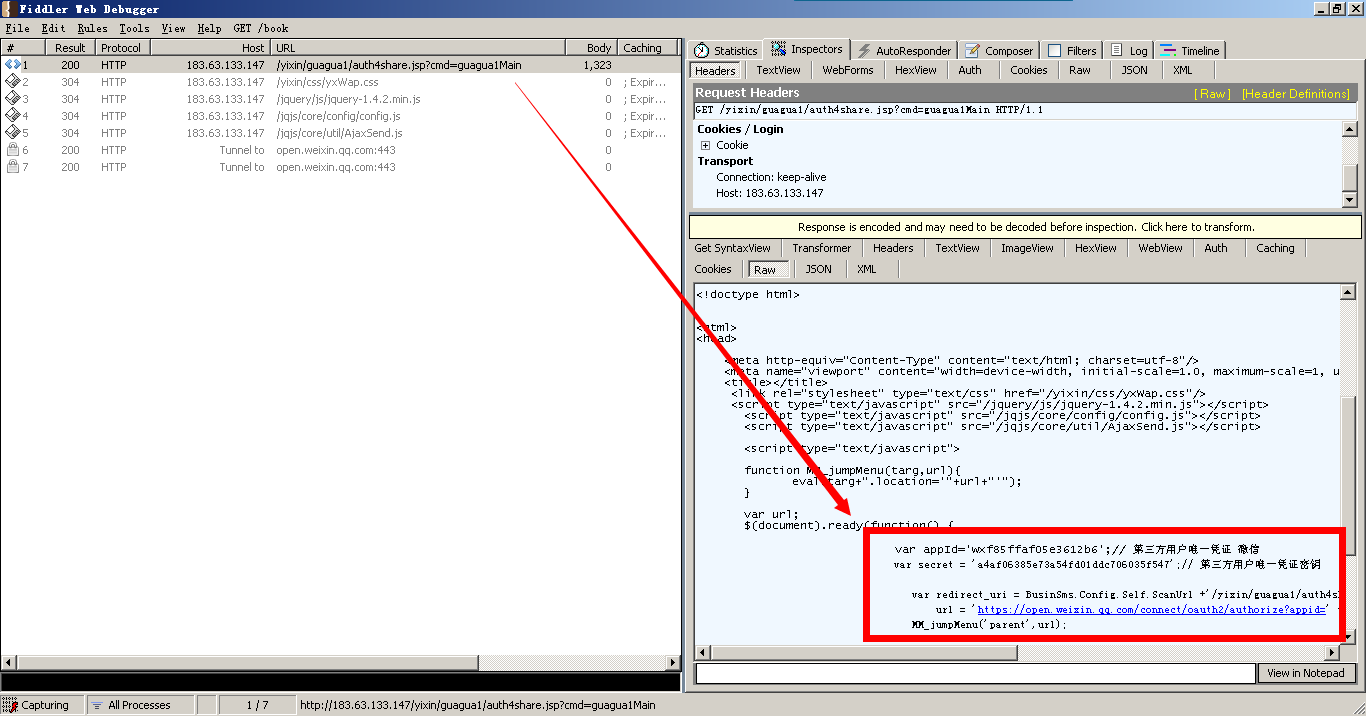Switch to the Log tab

coord(1128,50)
